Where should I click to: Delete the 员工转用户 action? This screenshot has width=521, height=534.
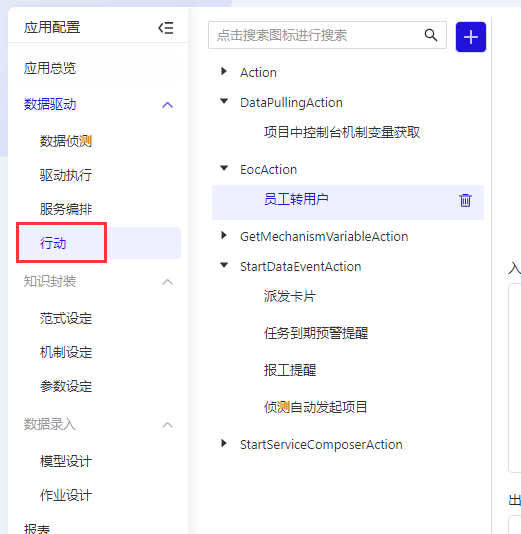click(465, 200)
